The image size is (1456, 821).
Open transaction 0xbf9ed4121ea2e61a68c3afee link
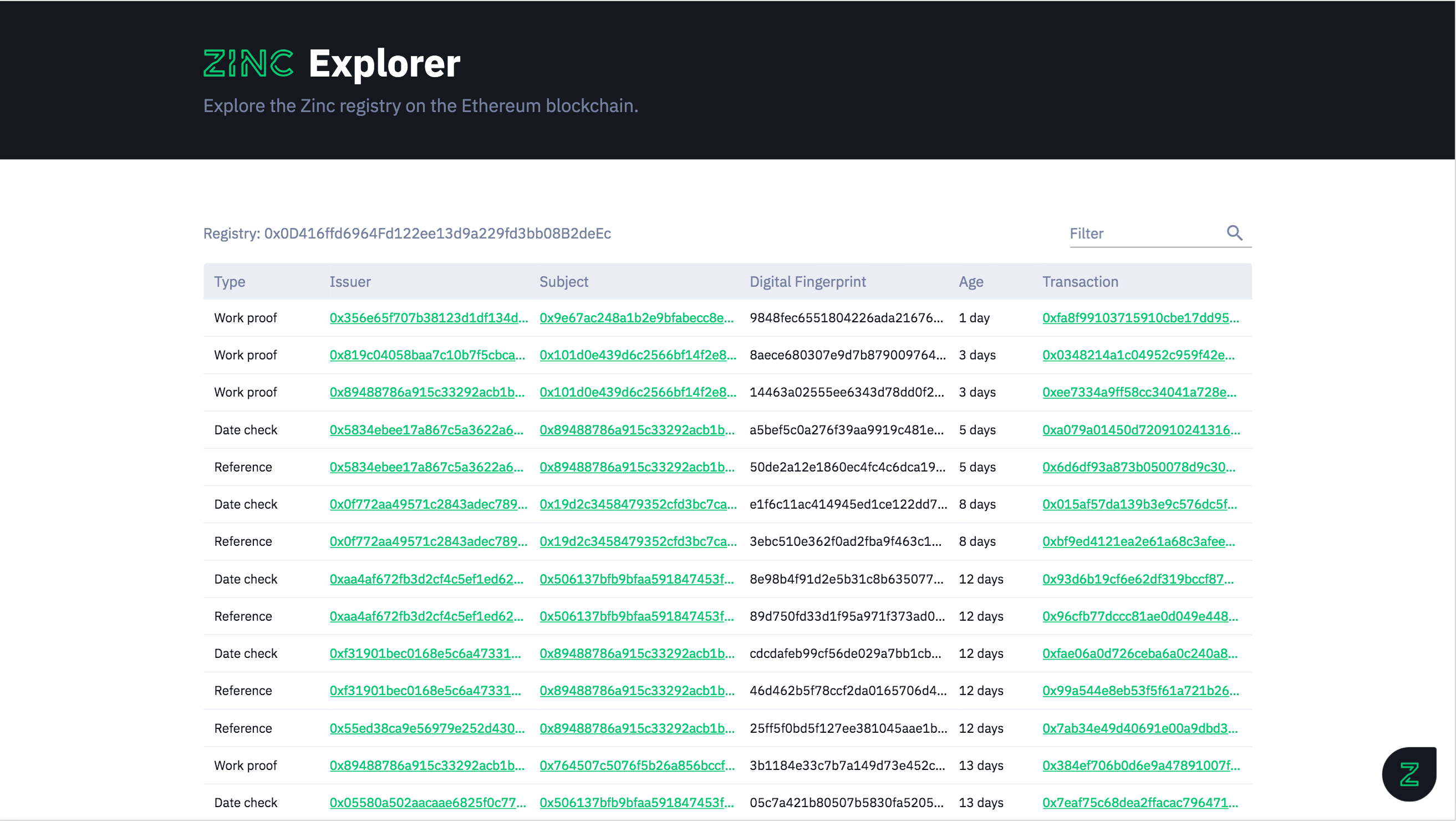coord(1138,541)
